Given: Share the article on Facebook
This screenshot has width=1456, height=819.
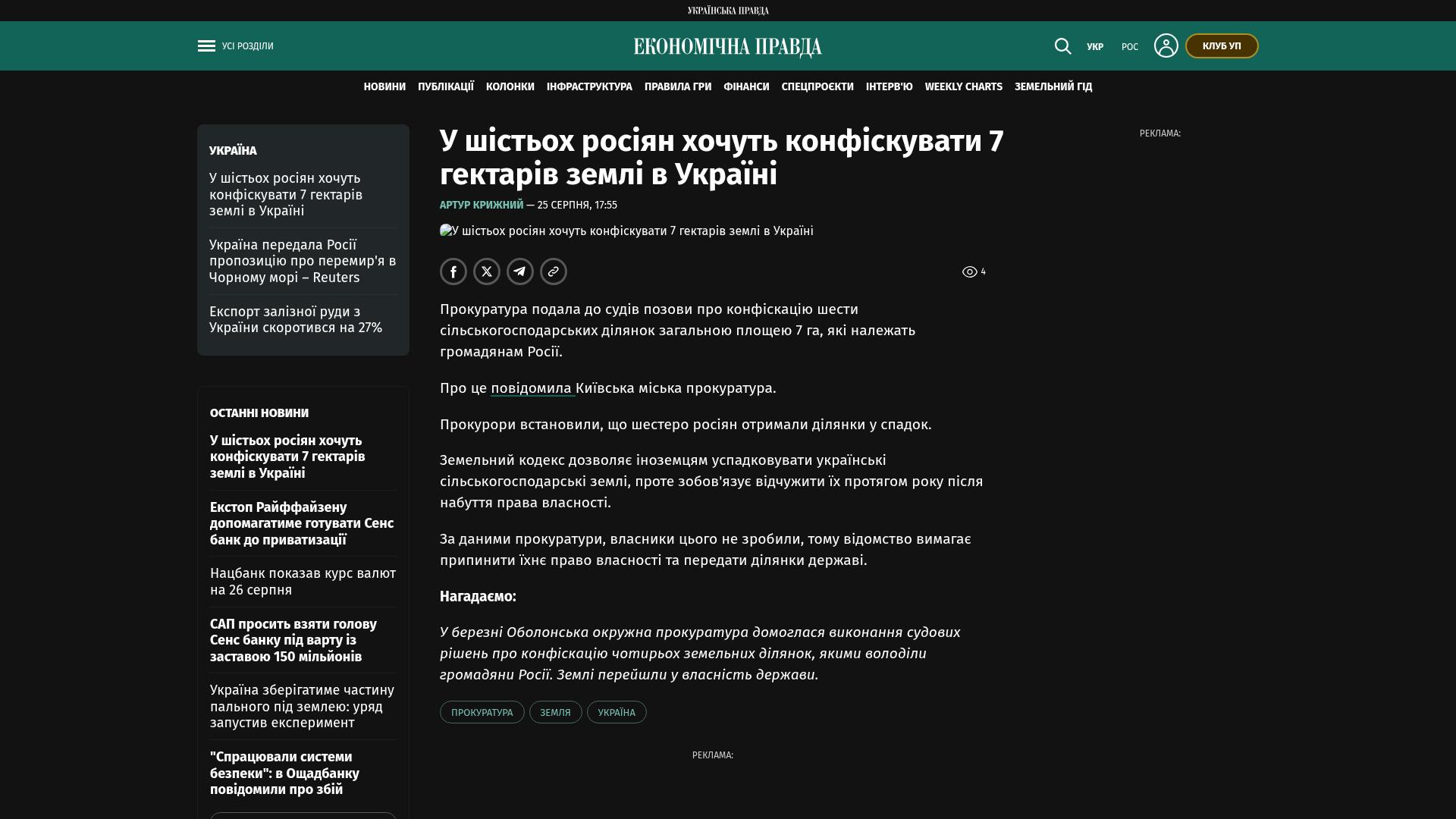Looking at the screenshot, I should pos(453,271).
